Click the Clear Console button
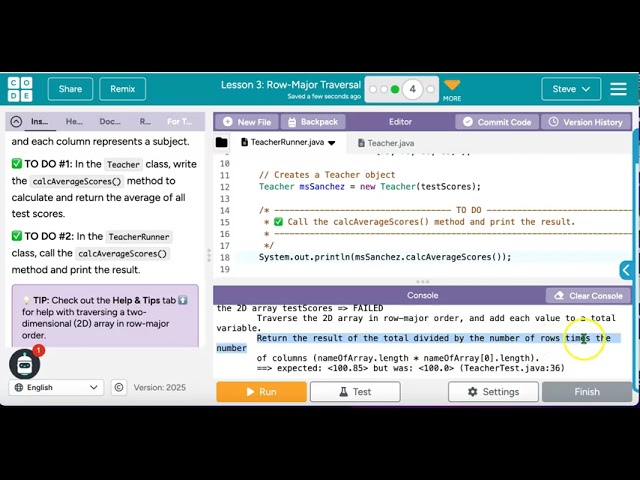 tap(588, 296)
